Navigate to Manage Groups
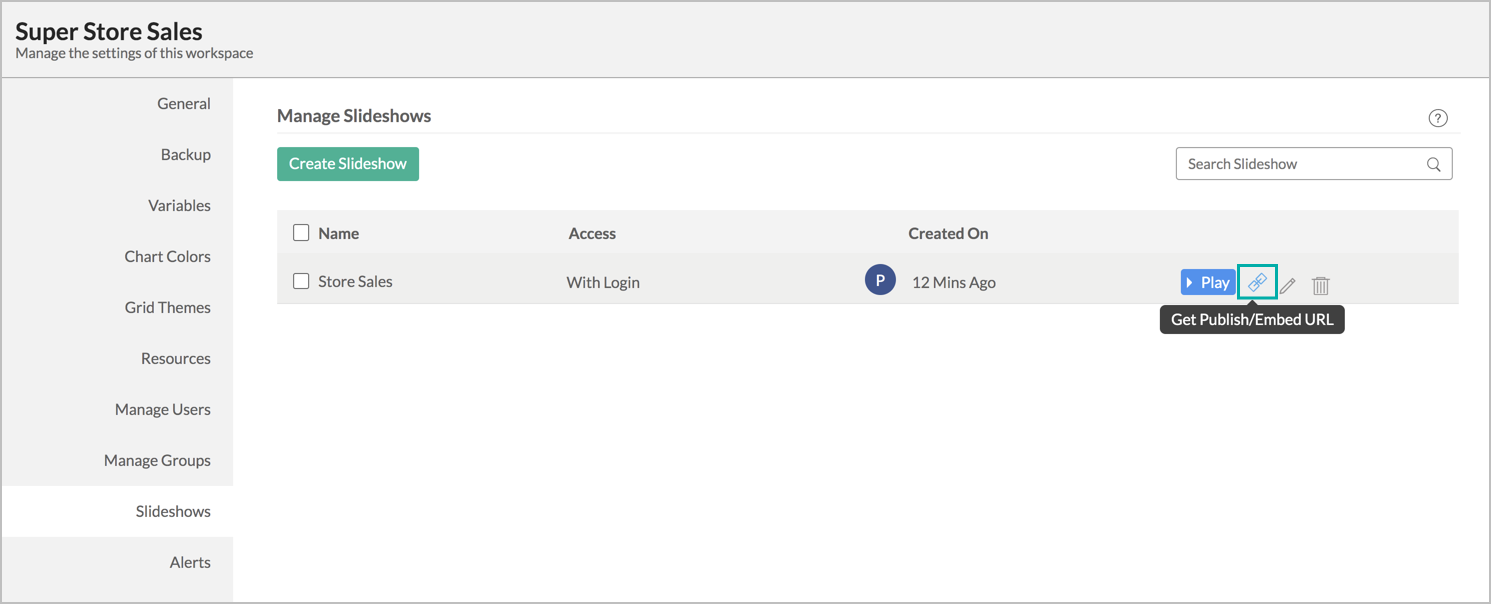The image size is (1491, 604). coord(157,461)
